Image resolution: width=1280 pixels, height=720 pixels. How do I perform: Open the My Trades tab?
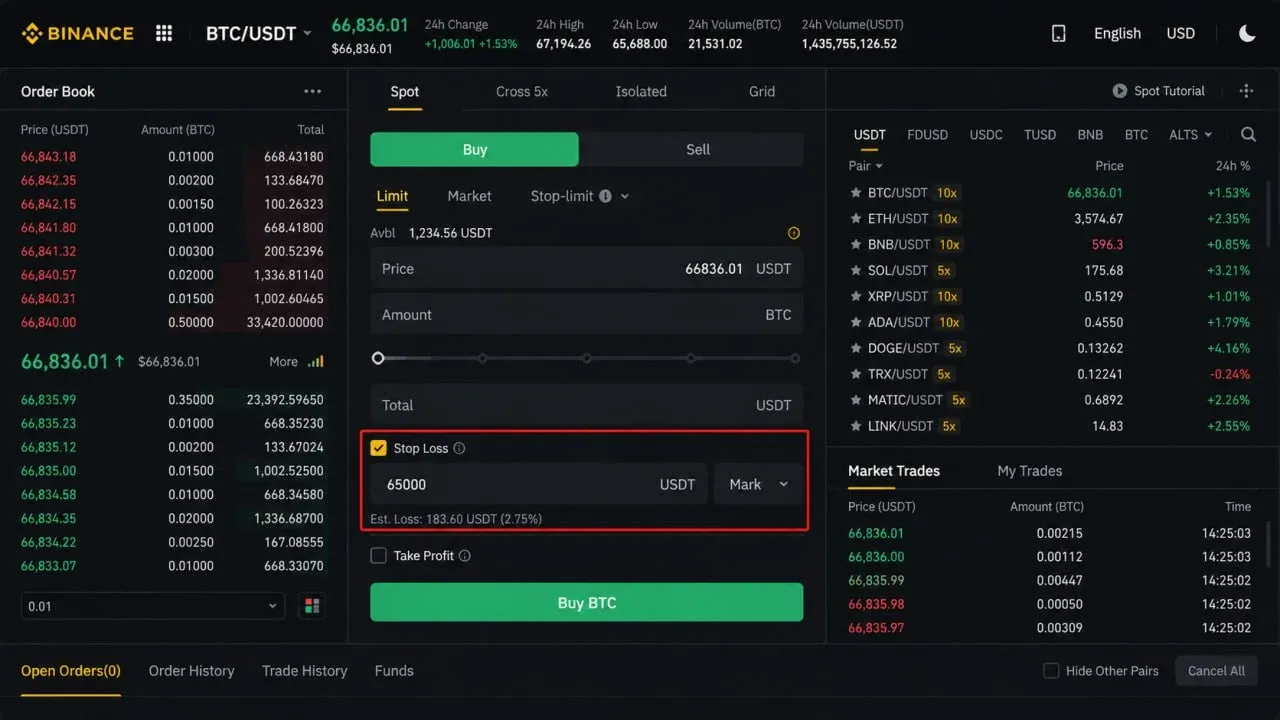(x=1030, y=471)
